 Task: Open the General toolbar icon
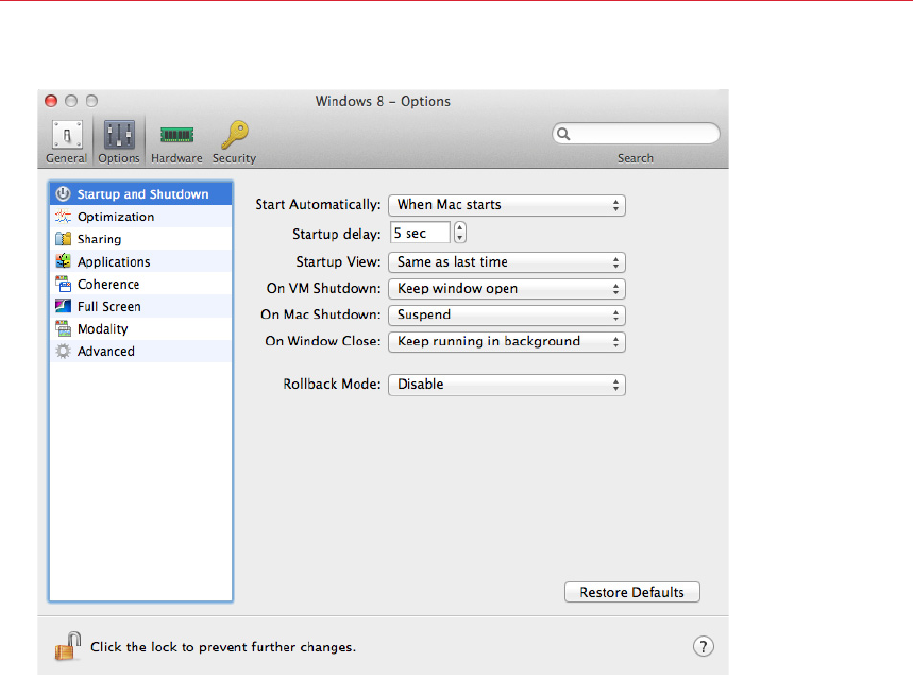pyautogui.click(x=67, y=135)
